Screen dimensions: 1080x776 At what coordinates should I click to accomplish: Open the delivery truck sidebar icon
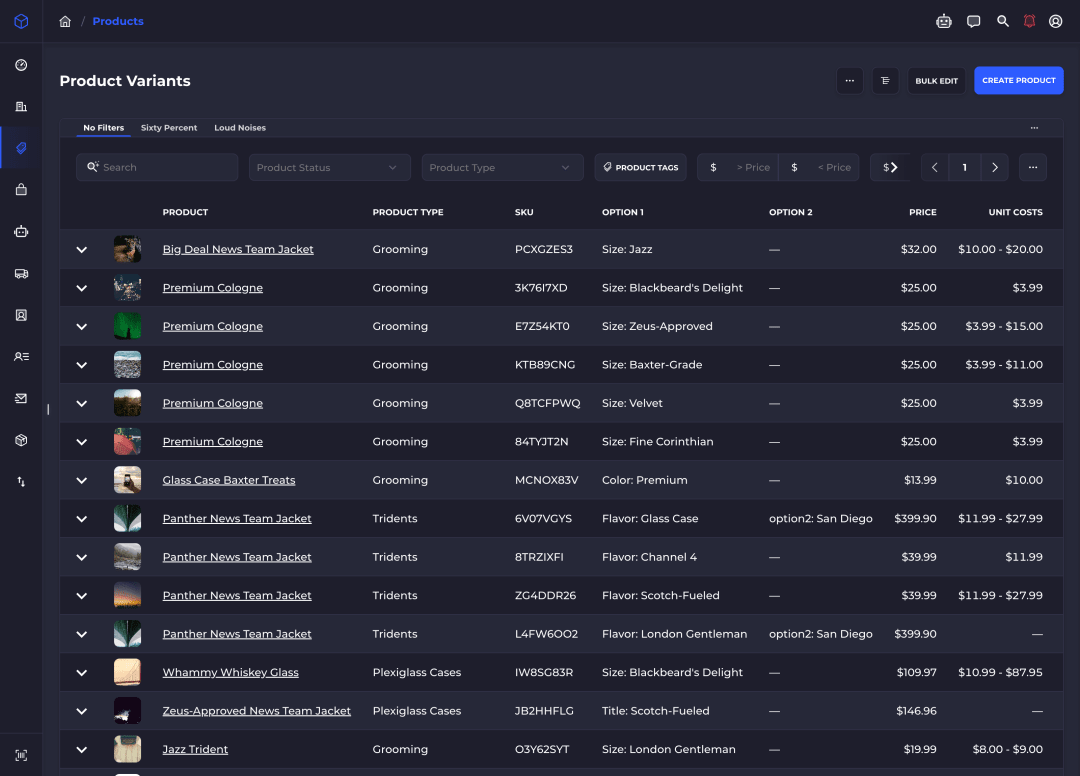(x=21, y=273)
